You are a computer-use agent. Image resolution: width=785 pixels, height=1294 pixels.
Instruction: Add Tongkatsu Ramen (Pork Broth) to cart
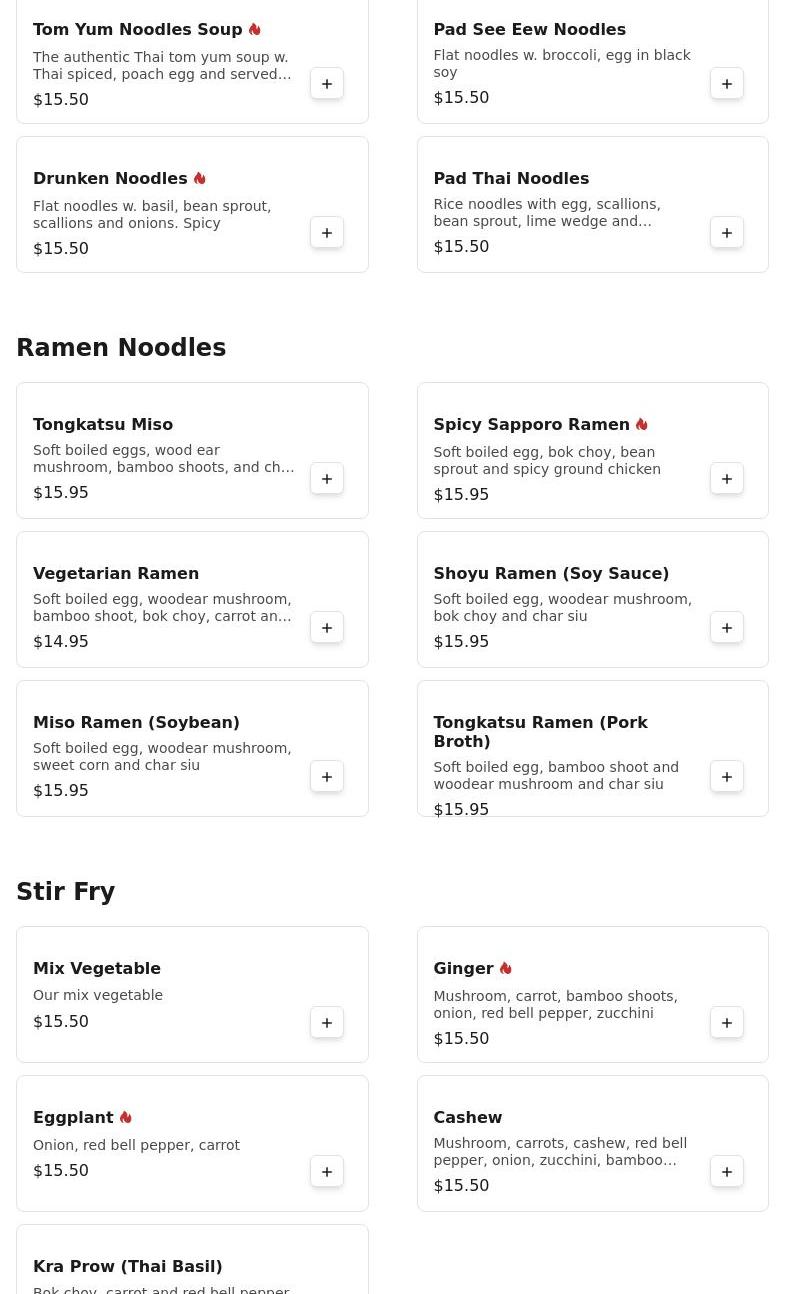727,777
